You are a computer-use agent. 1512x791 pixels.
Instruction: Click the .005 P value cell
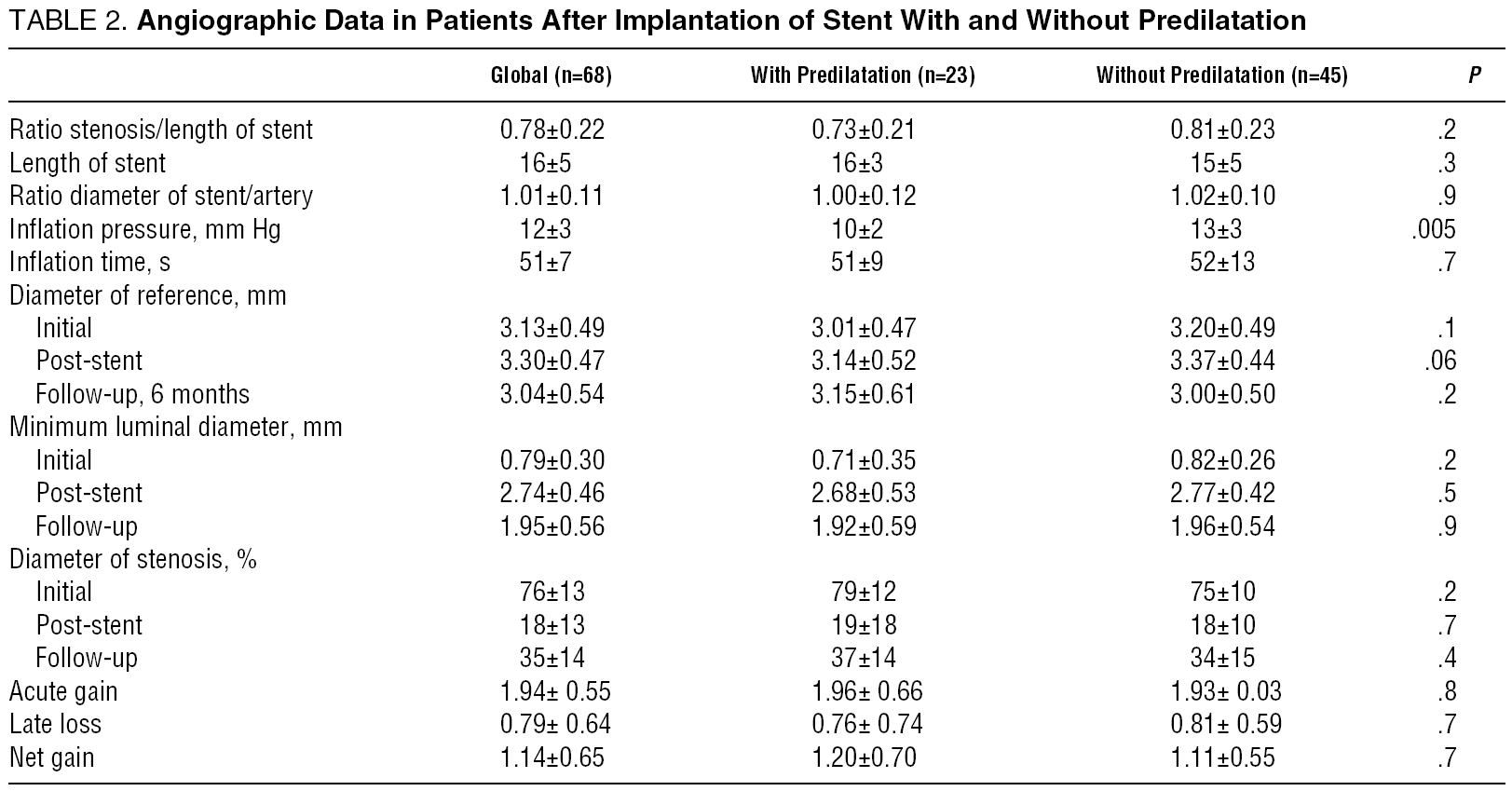[x=1434, y=229]
